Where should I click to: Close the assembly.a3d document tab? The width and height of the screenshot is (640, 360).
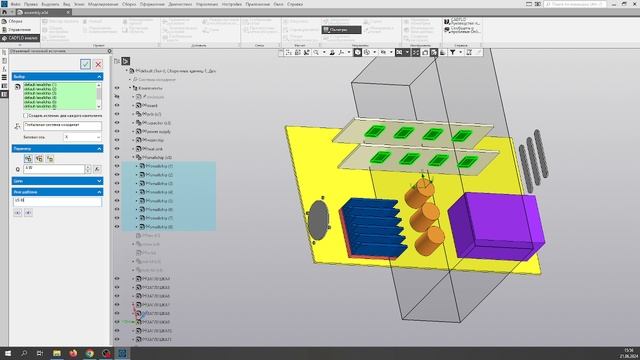[x=68, y=12]
